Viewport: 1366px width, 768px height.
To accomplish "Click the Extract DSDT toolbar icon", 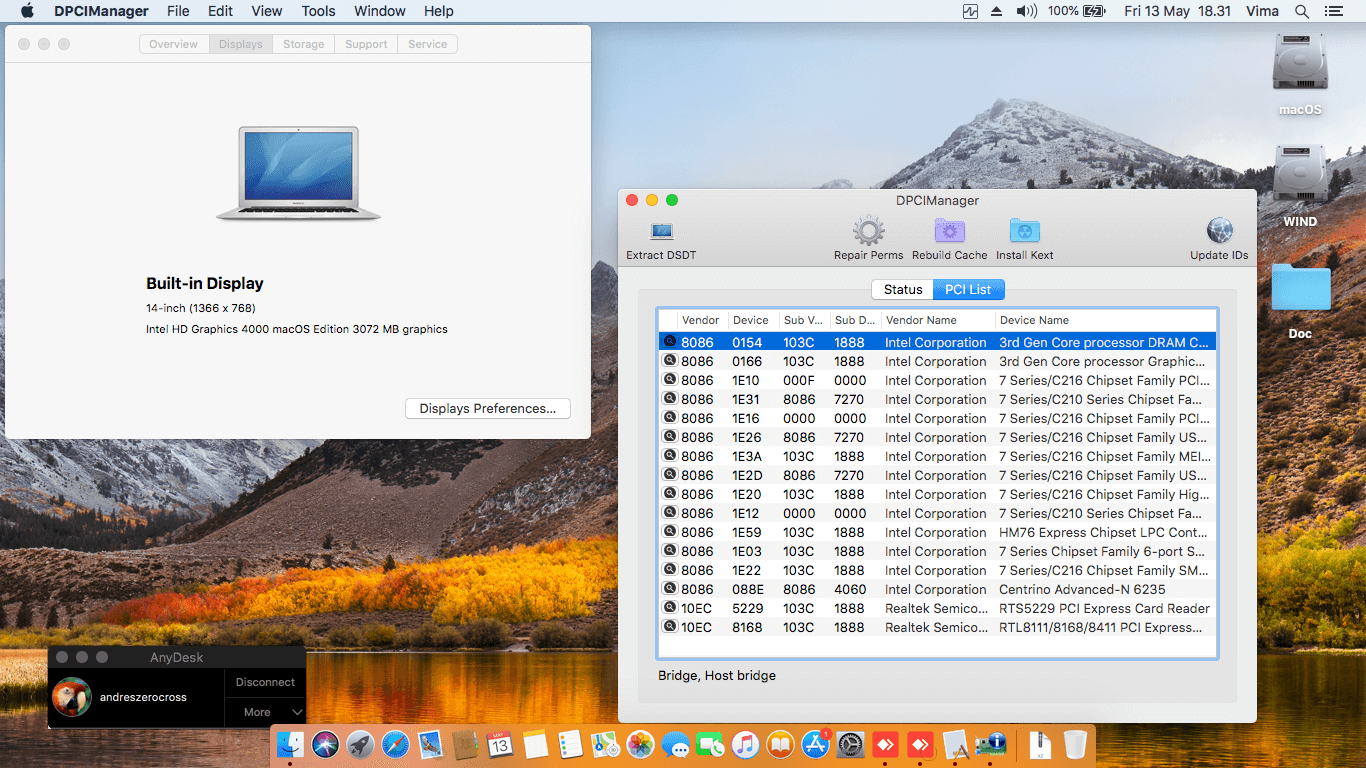I will [661, 231].
